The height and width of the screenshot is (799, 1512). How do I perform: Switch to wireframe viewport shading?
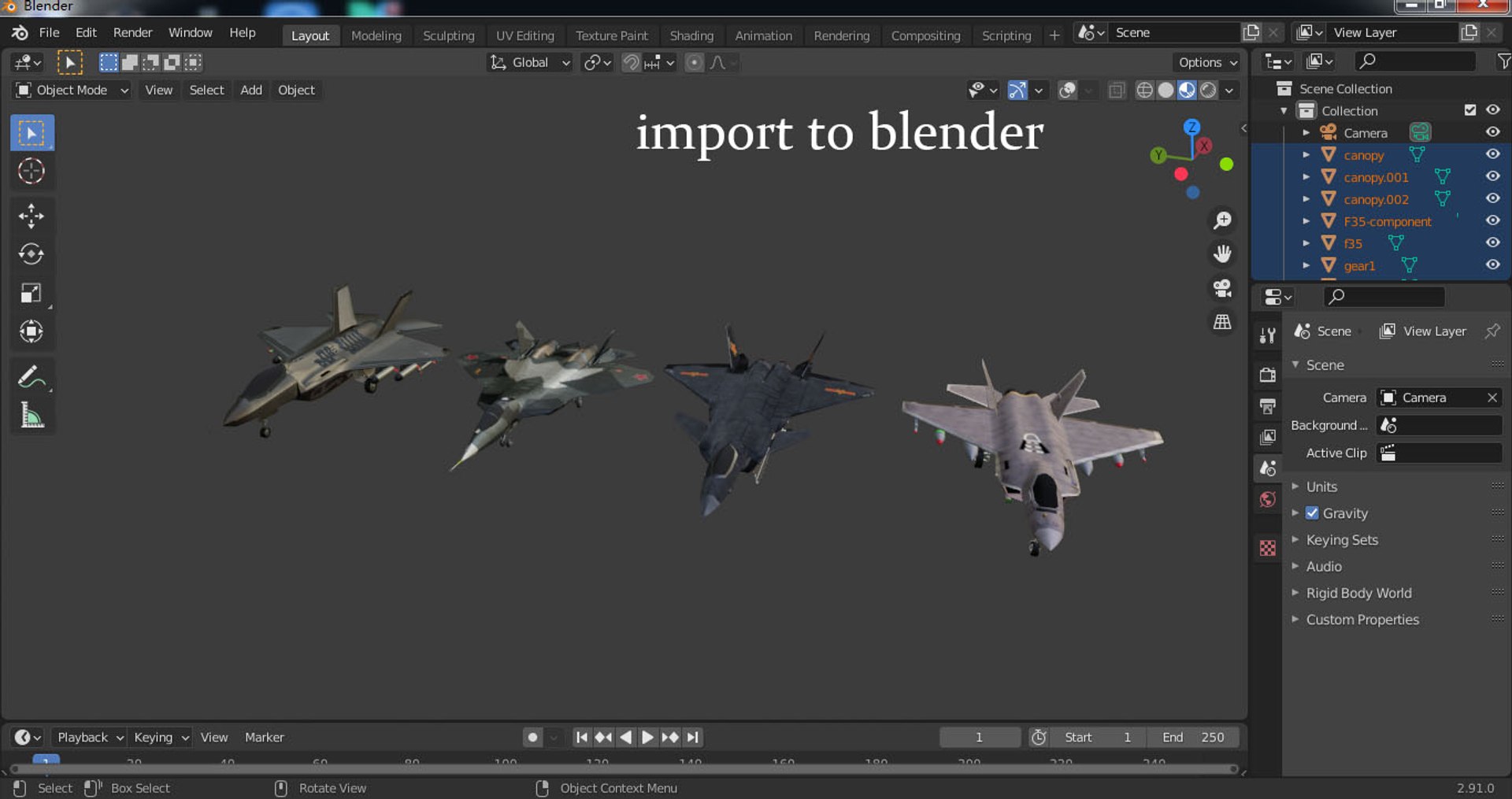pos(1145,91)
